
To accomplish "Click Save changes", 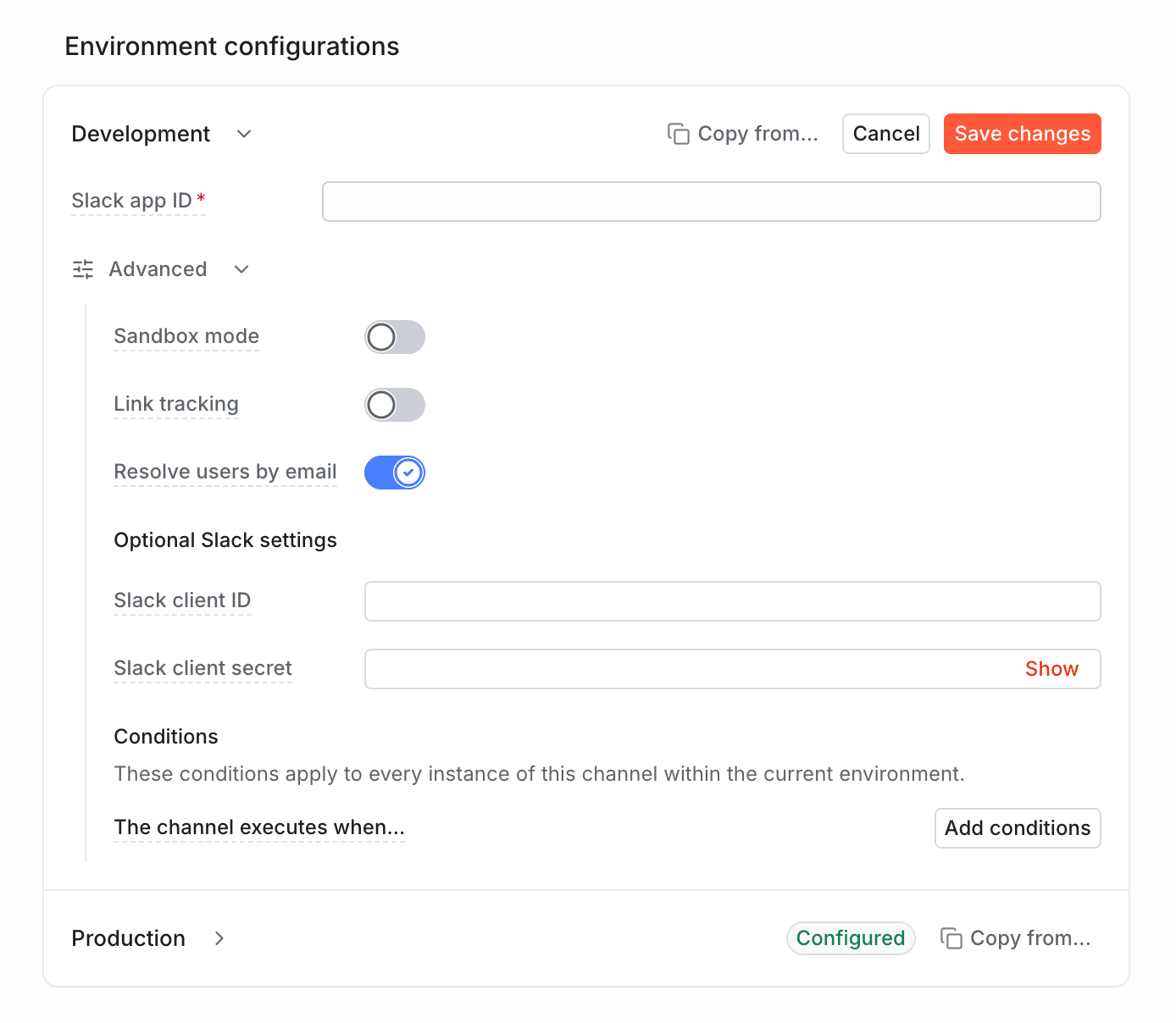I will pos(1023,134).
